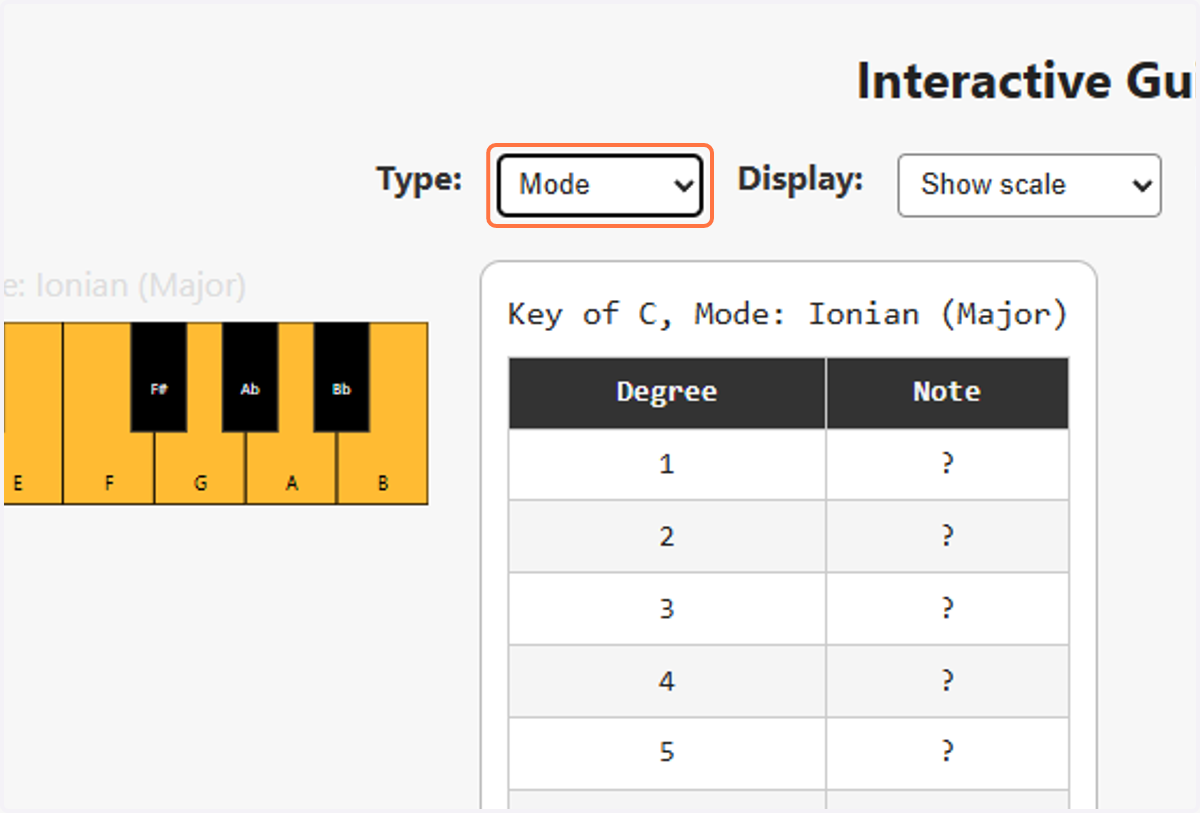Click the degree 4 cell
The height and width of the screenshot is (813, 1200).
coord(667,681)
